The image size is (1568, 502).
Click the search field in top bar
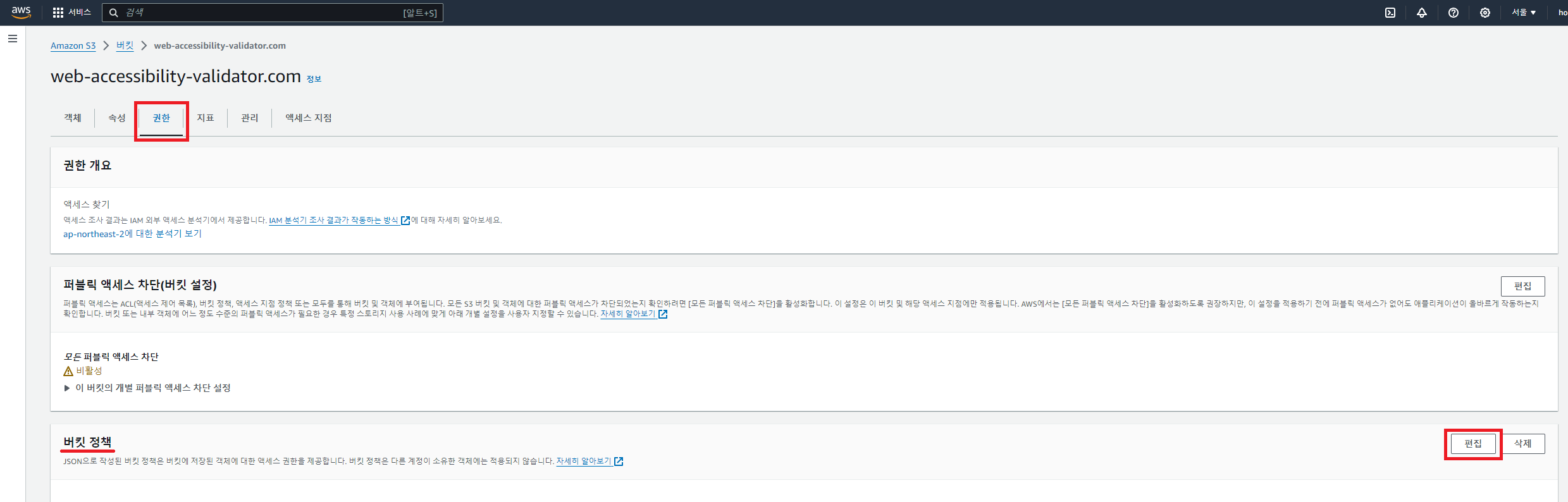point(272,13)
